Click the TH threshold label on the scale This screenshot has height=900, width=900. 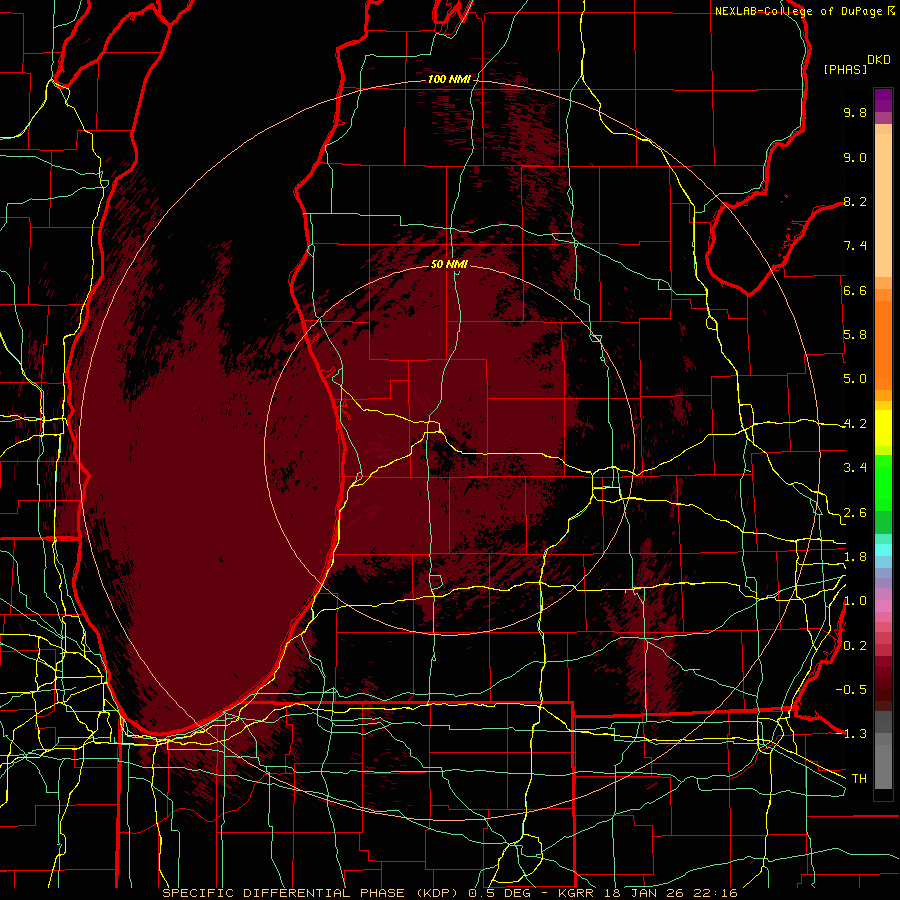(x=859, y=778)
